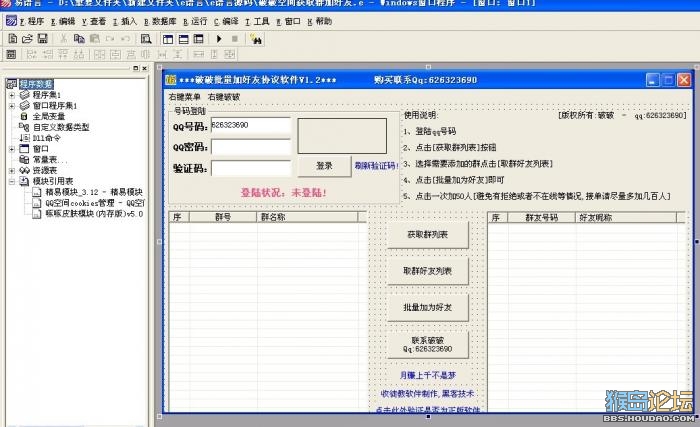This screenshot has width=700, height=427.
Task: Click the program logo icon beside 程序 menu
Action: pyautogui.click(x=12, y=21)
